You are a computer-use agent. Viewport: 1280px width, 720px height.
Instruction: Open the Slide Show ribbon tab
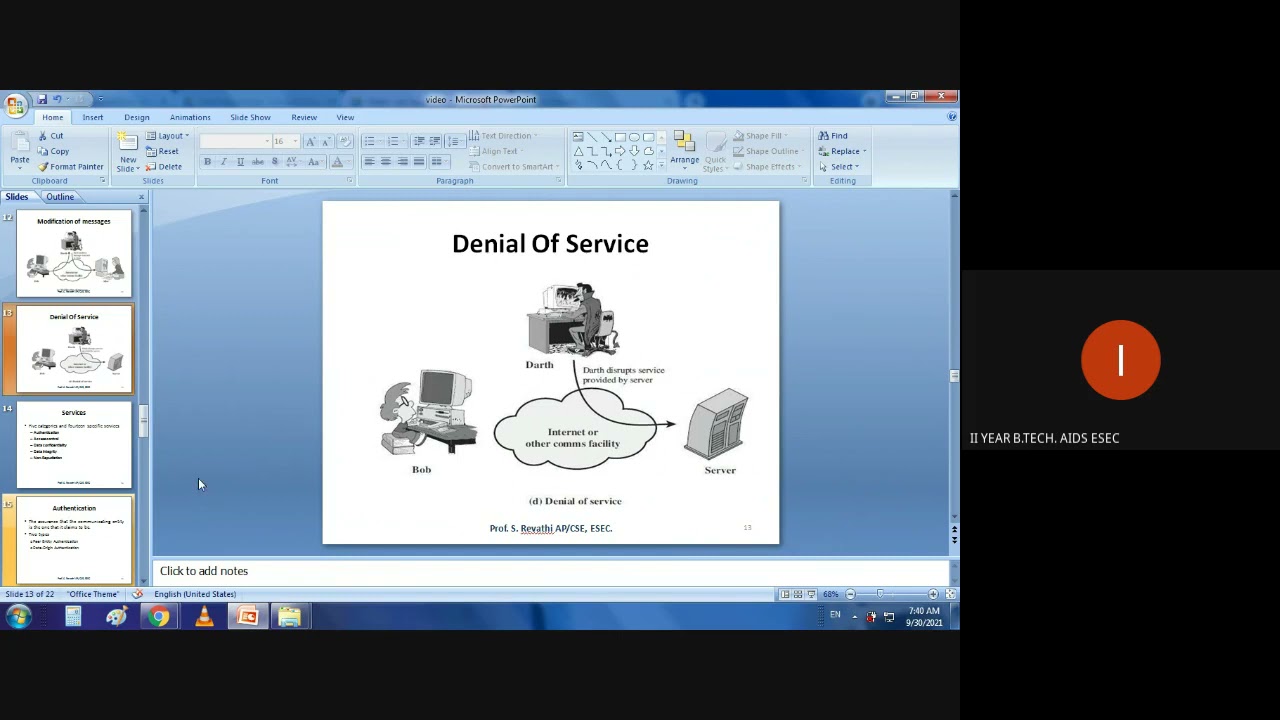tap(250, 117)
